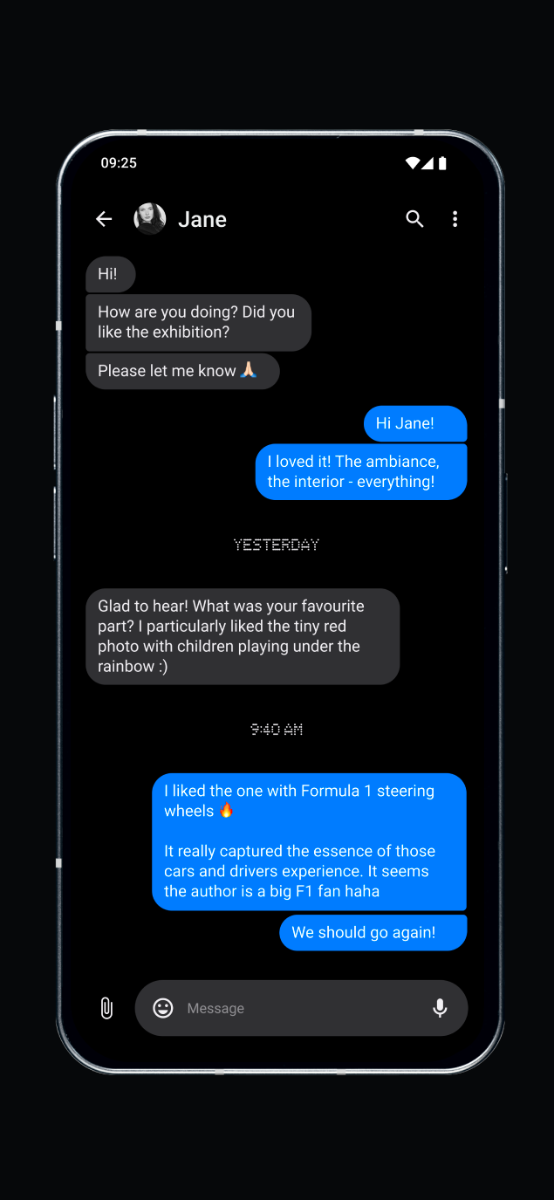Select the "I loved it!" message bubble
Screen dimensions: 554x1200
click(x=361, y=472)
